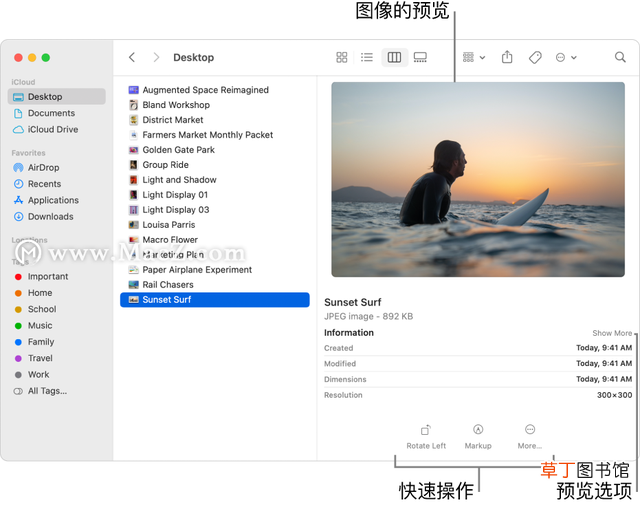Screen dimensions: 640x505
Task: Switch to gallery view
Action: point(420,57)
